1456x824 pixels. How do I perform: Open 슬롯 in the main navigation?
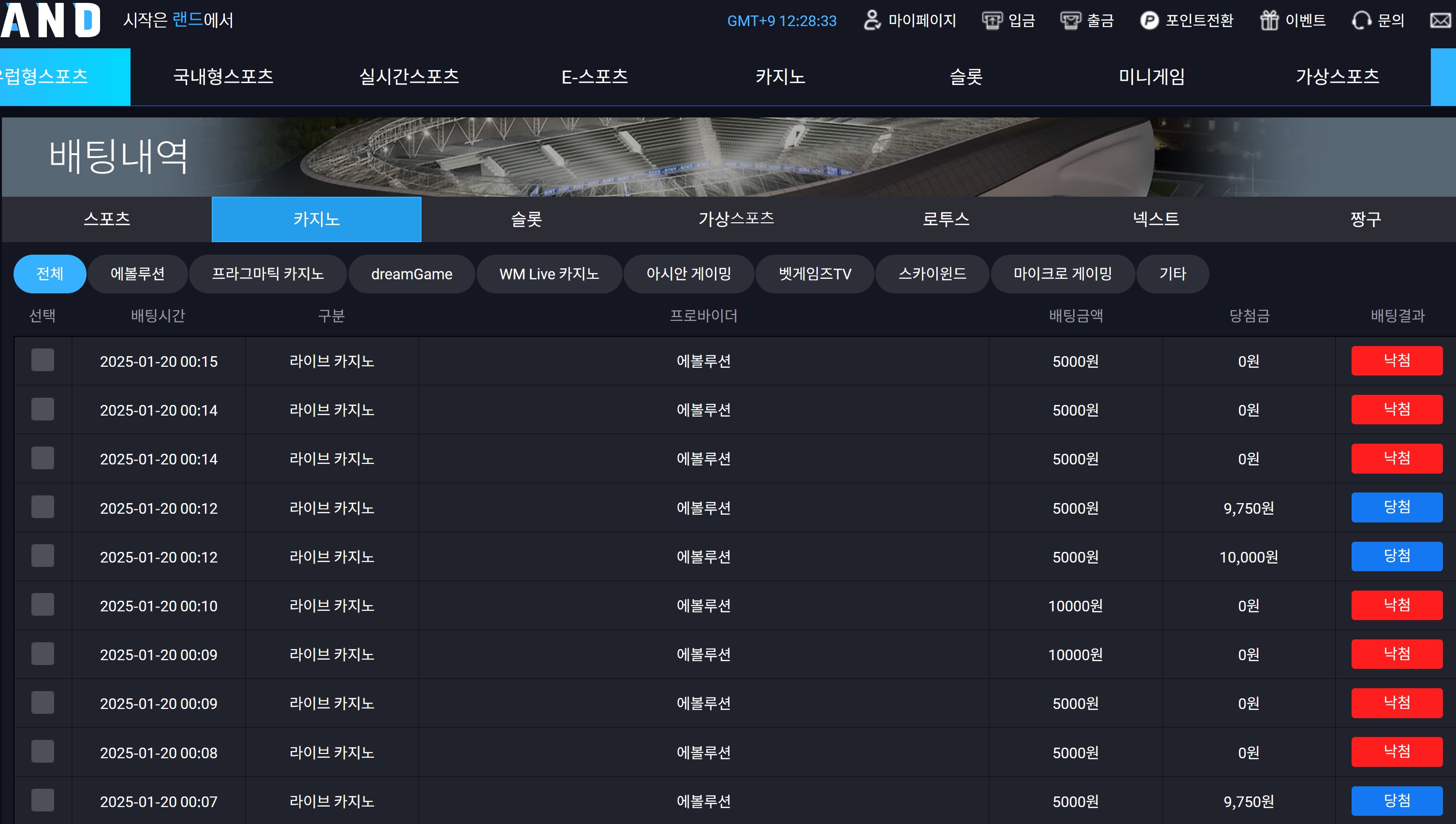(966, 76)
